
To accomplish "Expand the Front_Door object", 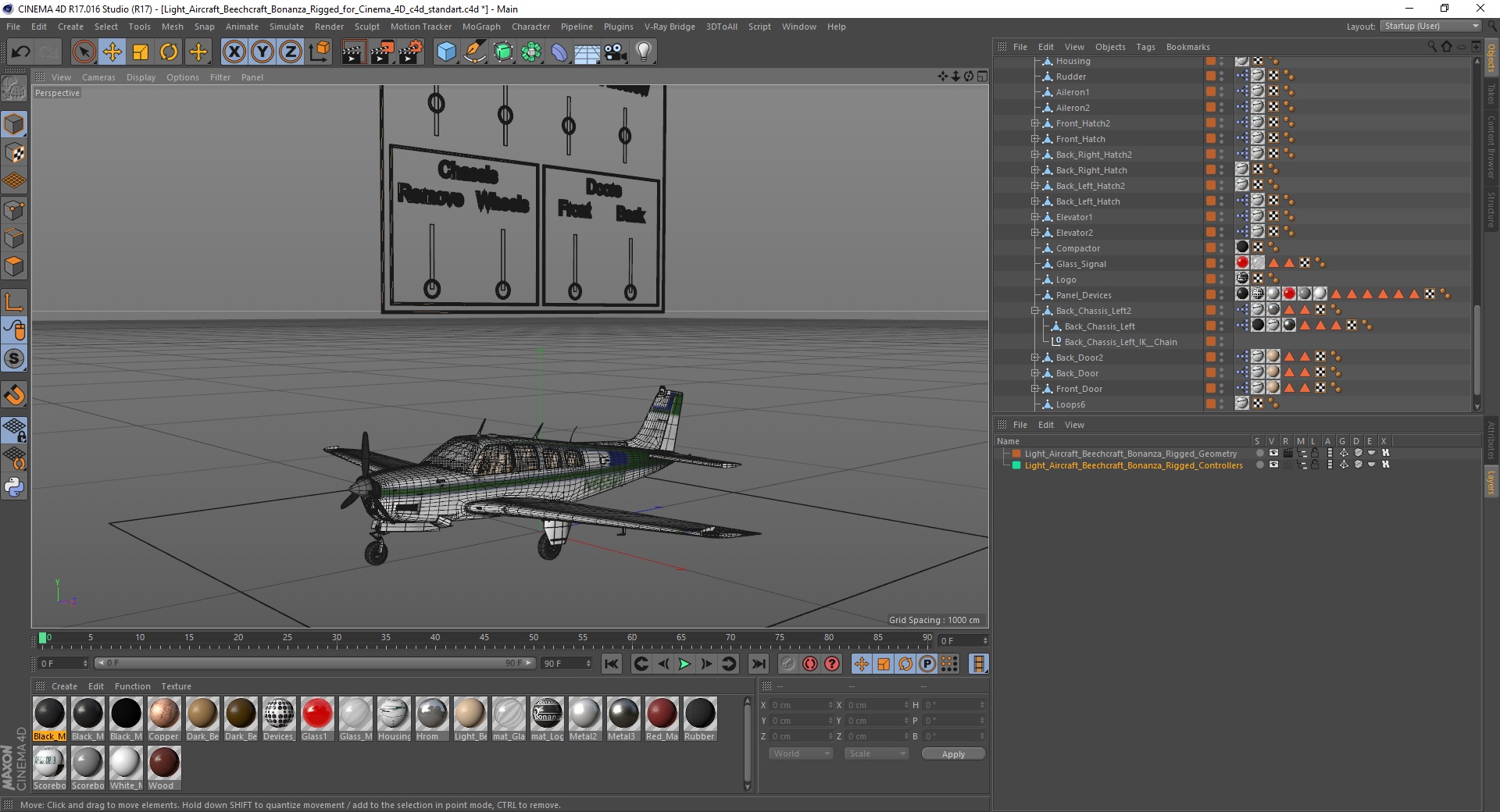I will click(x=1034, y=389).
